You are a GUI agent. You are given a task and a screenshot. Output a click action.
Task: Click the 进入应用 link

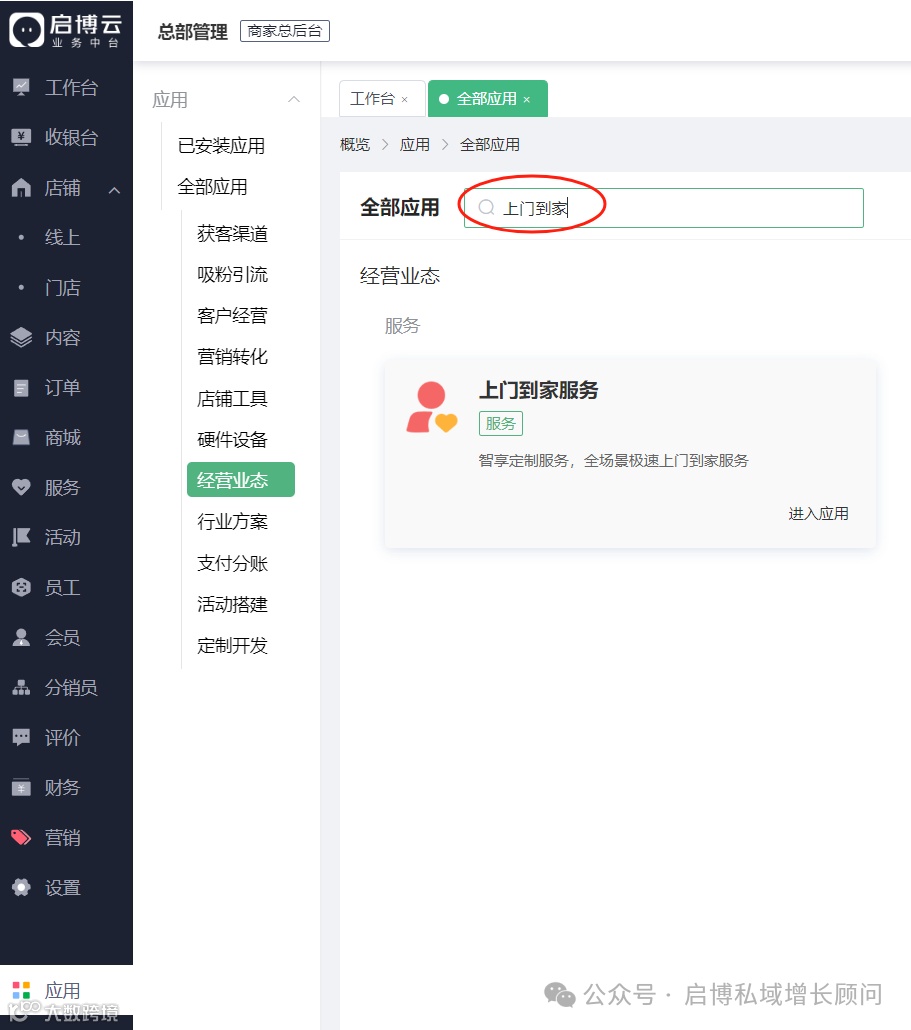(818, 513)
